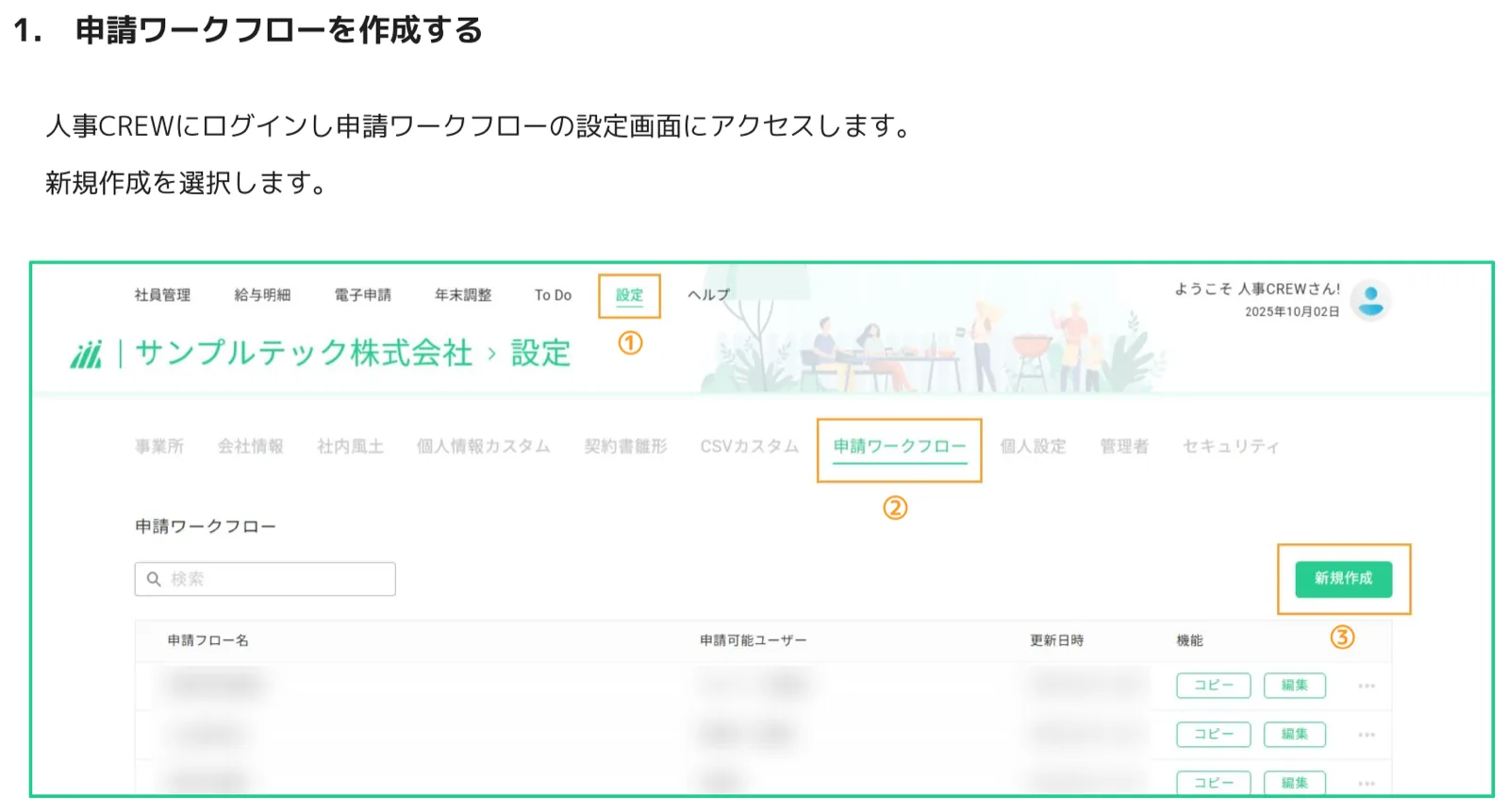Viewport: 1509px width, 812px height.
Task: Click the 申請可能ユーザー column header
Action: (753, 640)
